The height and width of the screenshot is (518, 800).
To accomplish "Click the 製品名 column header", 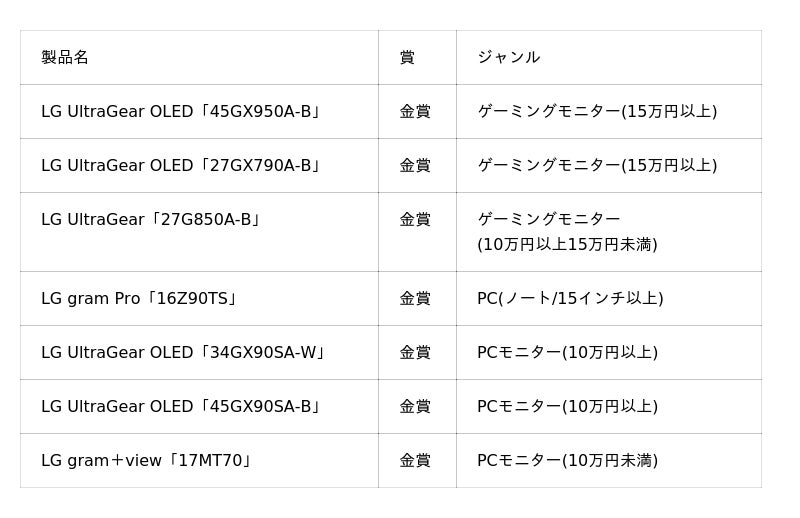I will tap(65, 57).
